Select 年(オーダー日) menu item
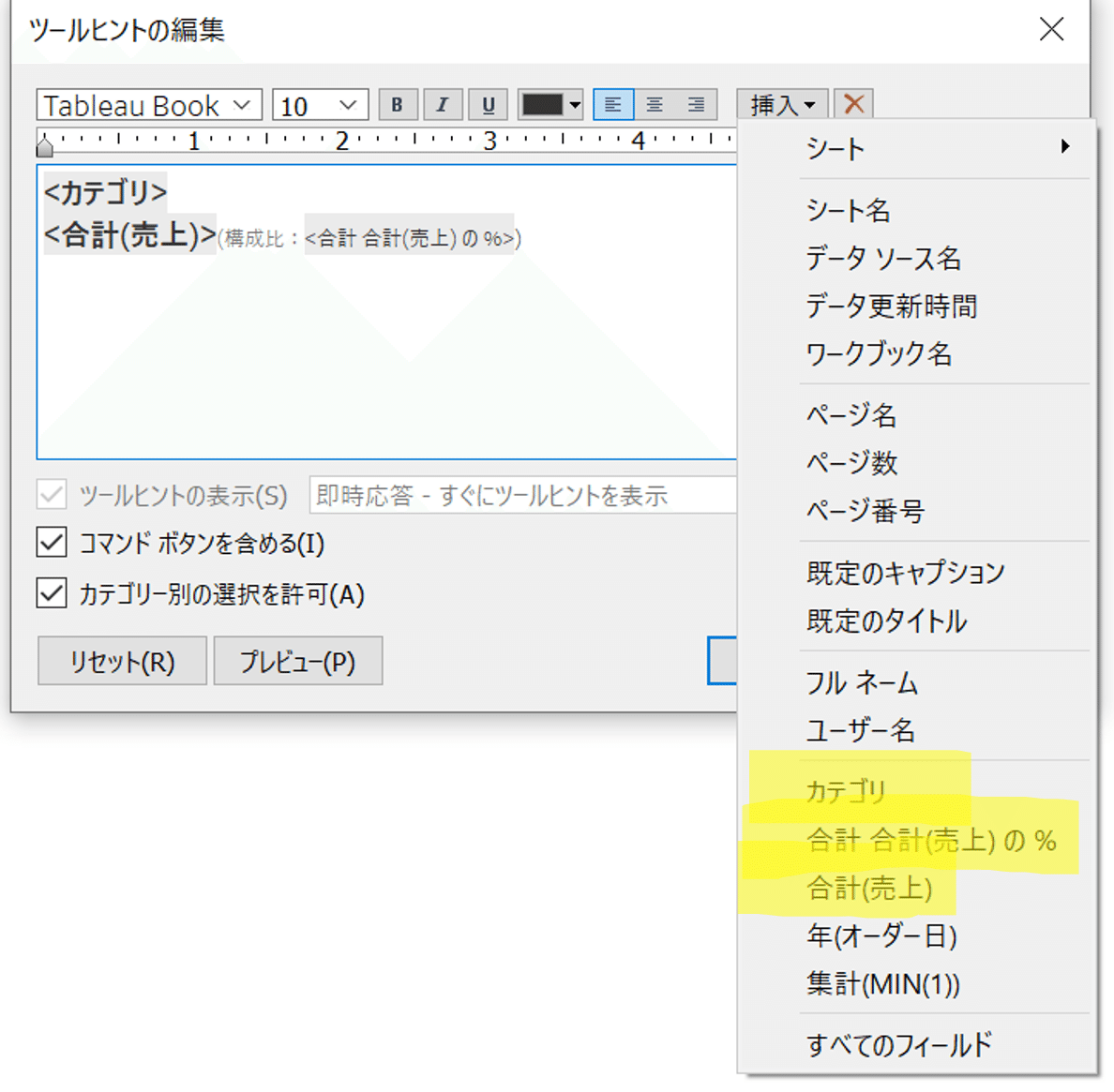The width and height of the screenshot is (1114, 1092). pos(916,935)
